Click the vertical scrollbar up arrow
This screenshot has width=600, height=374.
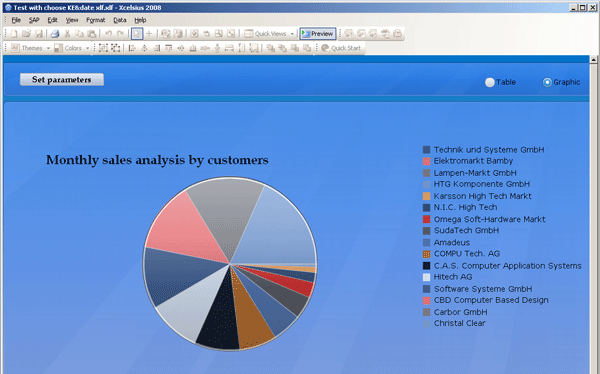click(x=593, y=60)
